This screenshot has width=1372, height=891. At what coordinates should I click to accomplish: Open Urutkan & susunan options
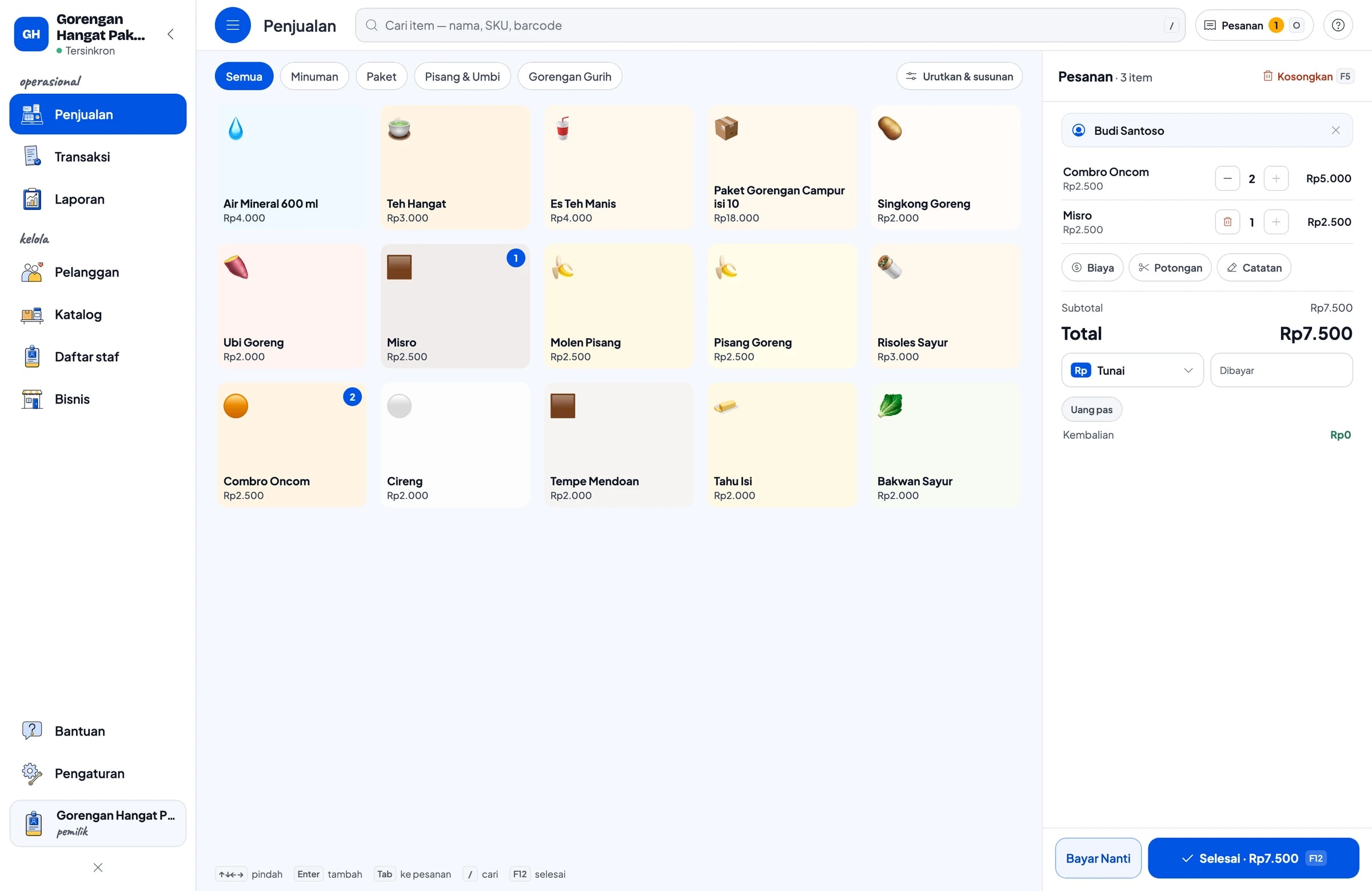coord(959,77)
